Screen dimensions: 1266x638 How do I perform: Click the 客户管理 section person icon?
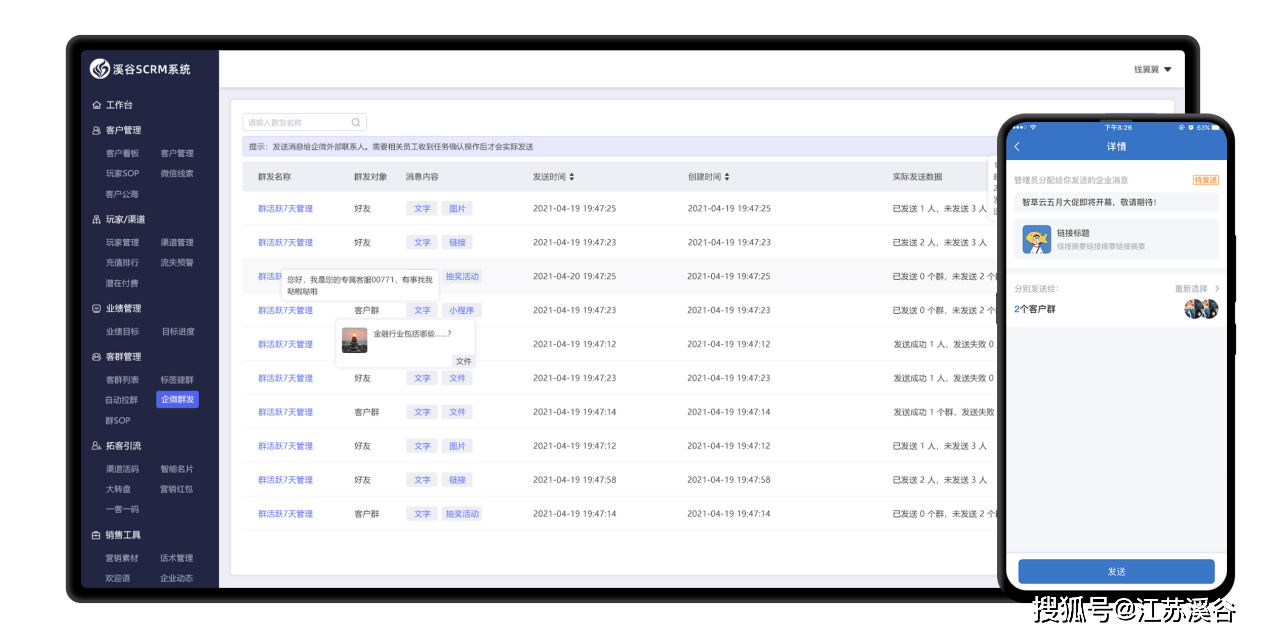(96, 130)
